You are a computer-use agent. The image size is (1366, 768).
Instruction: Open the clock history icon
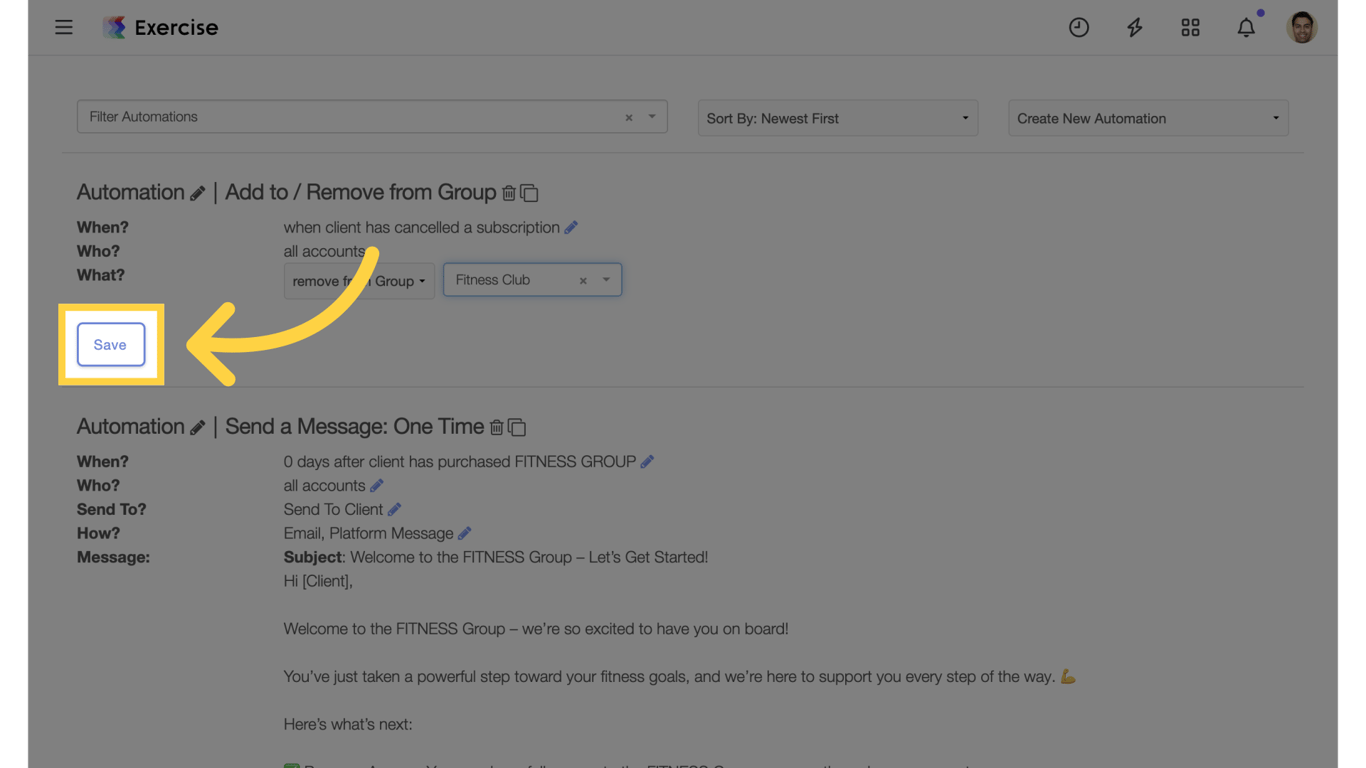tap(1078, 27)
